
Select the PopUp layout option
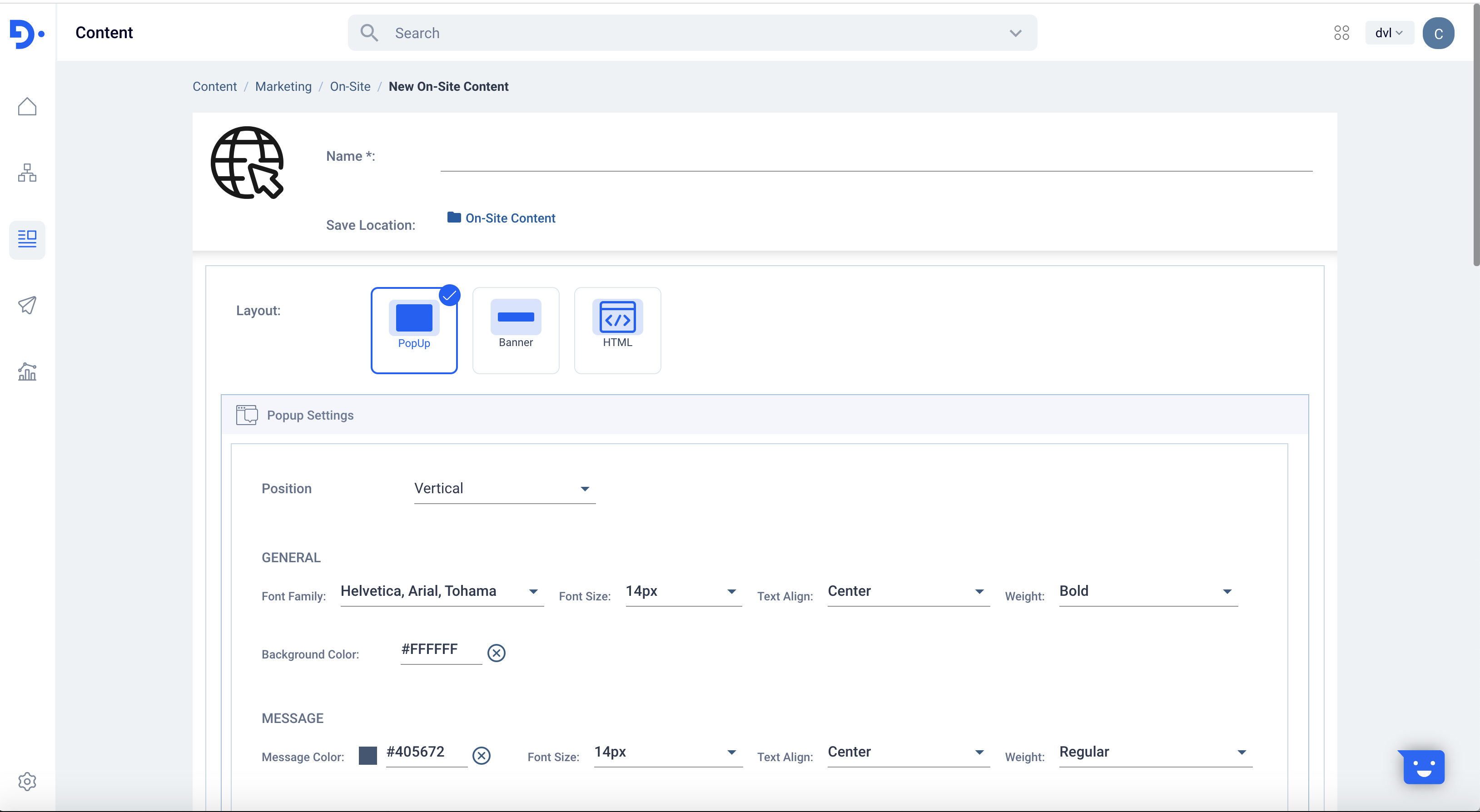click(x=414, y=330)
